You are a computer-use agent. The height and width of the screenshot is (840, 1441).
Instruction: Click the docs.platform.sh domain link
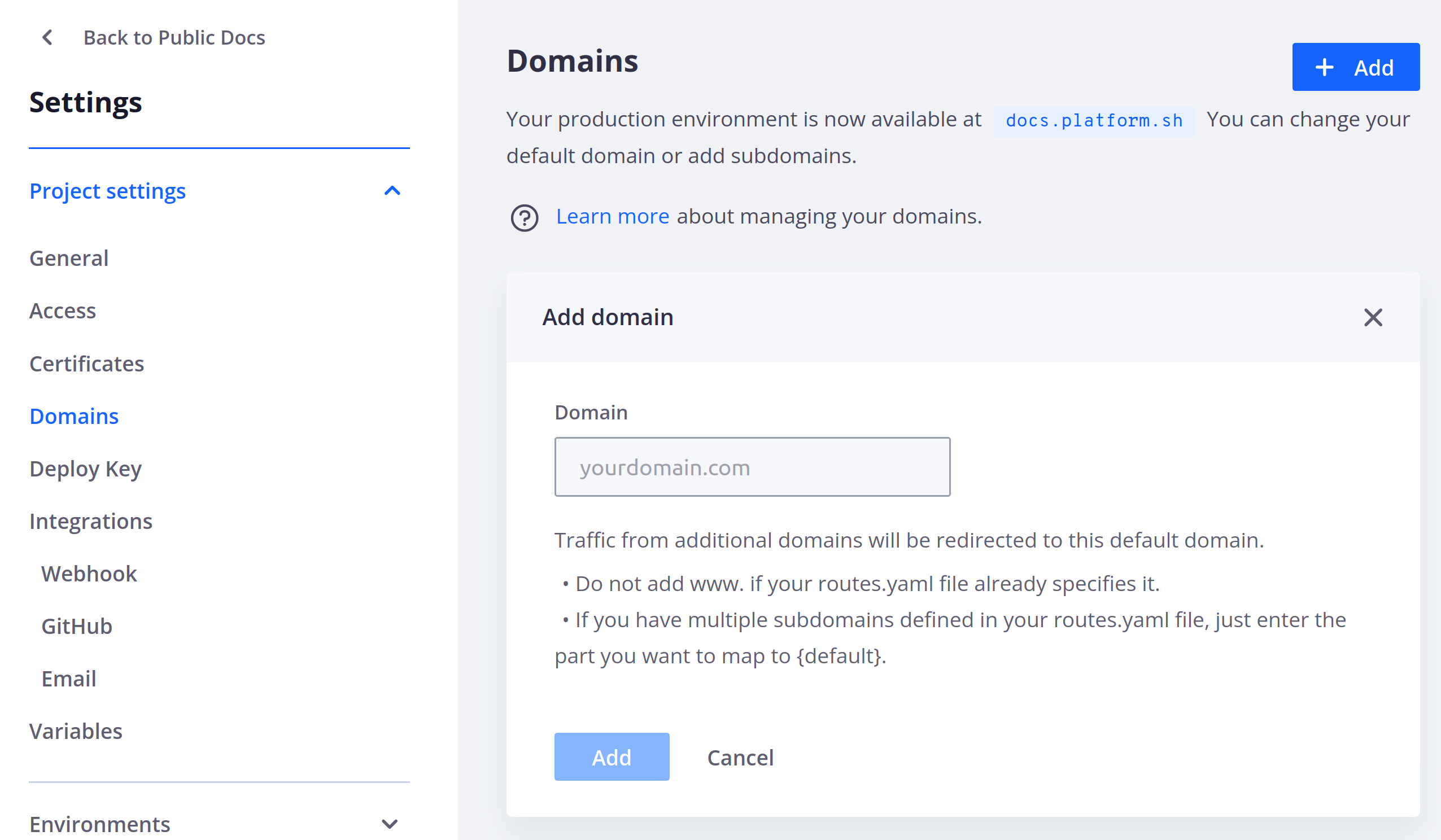(1092, 119)
